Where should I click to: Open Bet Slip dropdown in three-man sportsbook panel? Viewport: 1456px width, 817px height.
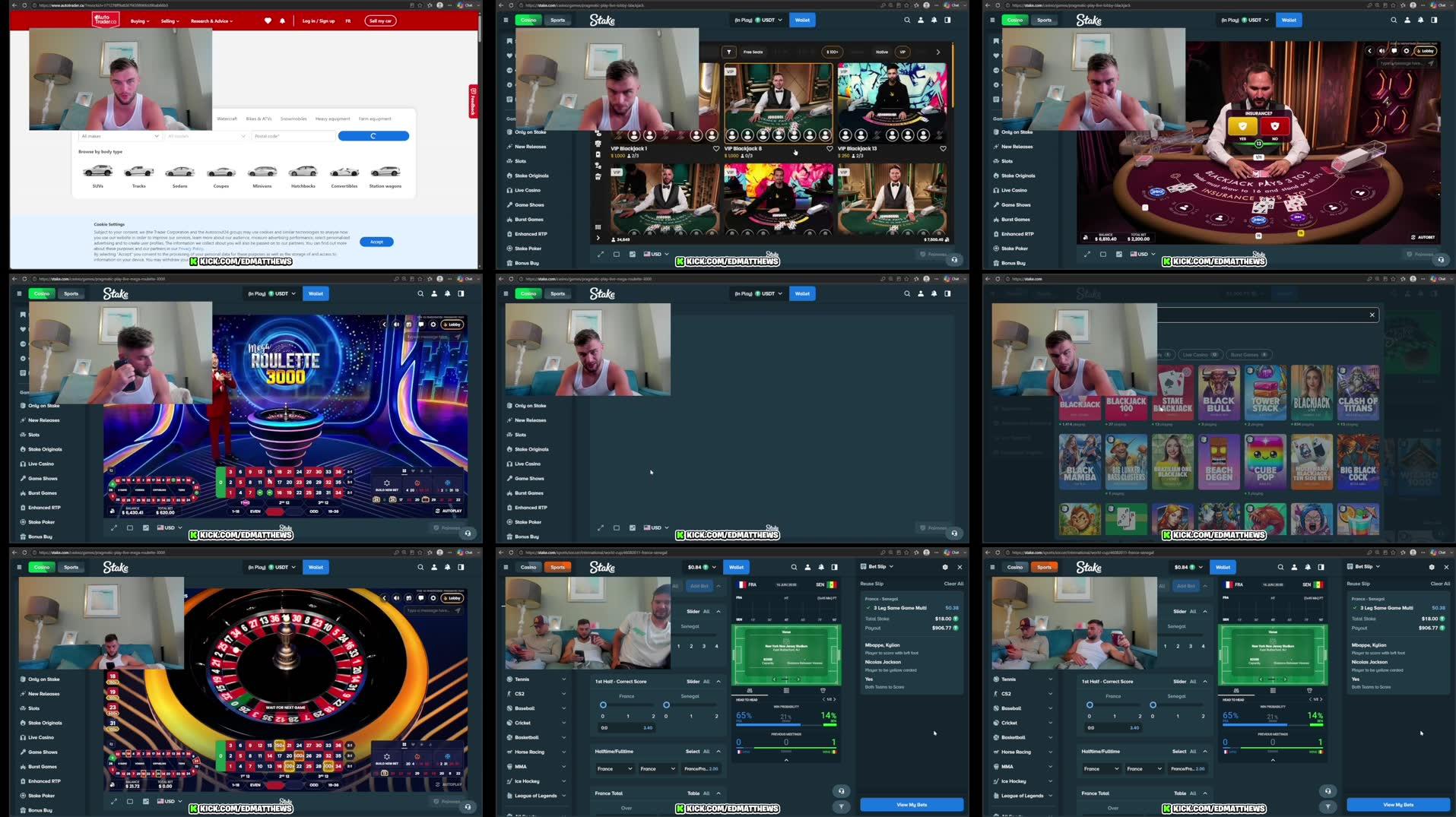(877, 566)
